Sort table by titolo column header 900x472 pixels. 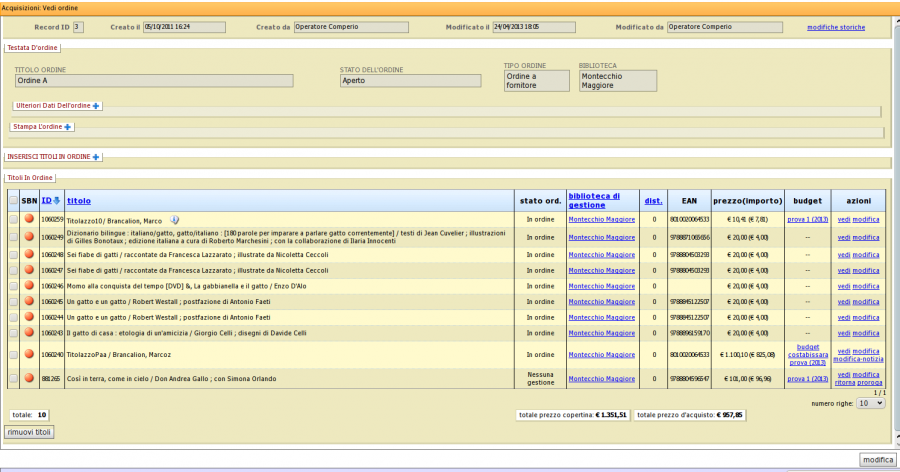click(78, 201)
